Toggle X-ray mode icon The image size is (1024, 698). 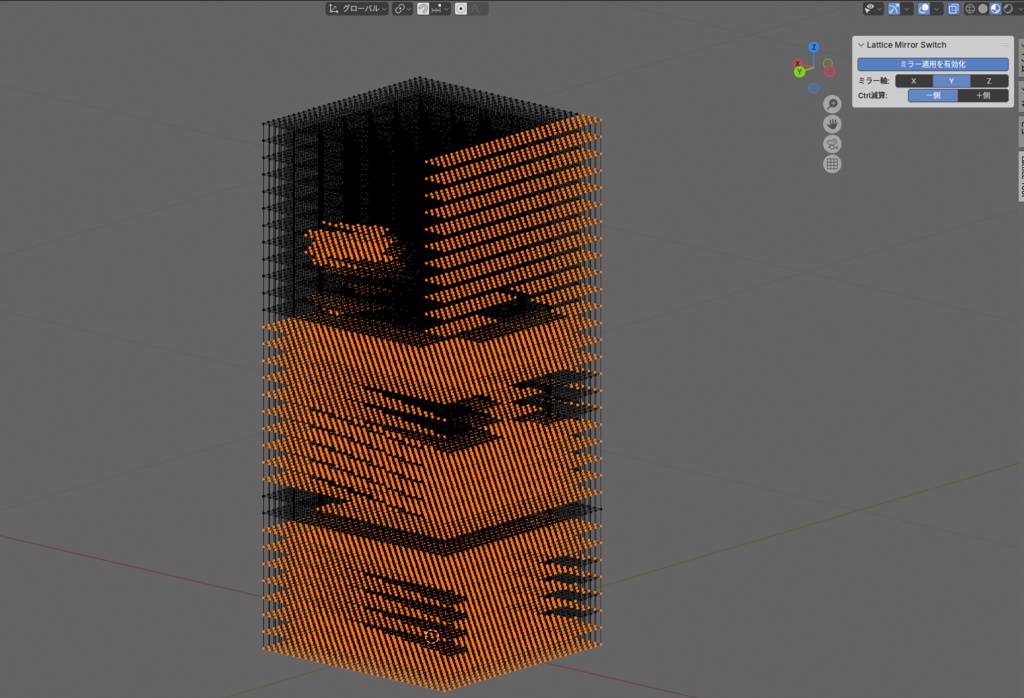[953, 8]
